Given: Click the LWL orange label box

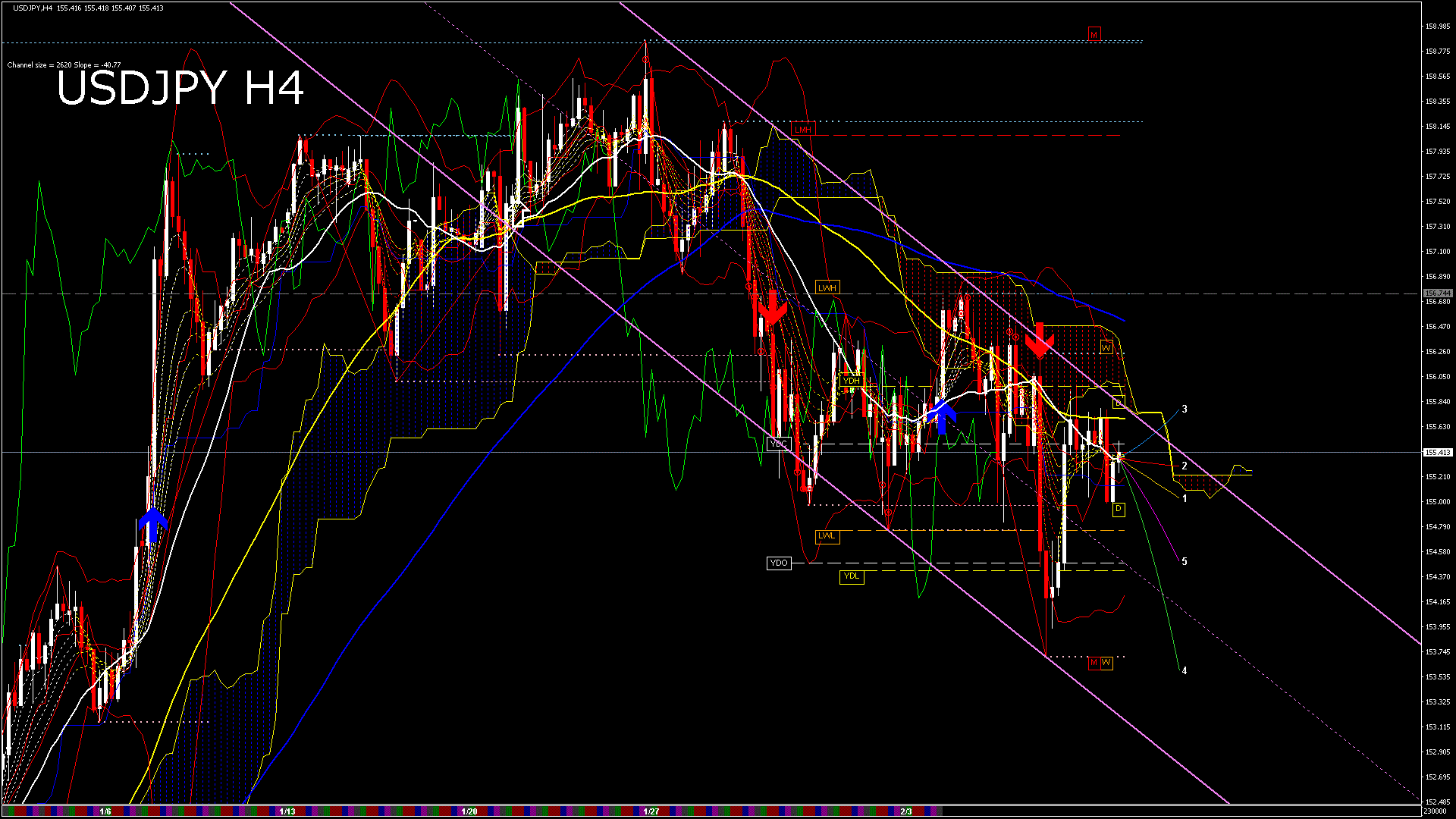Looking at the screenshot, I should click(827, 536).
